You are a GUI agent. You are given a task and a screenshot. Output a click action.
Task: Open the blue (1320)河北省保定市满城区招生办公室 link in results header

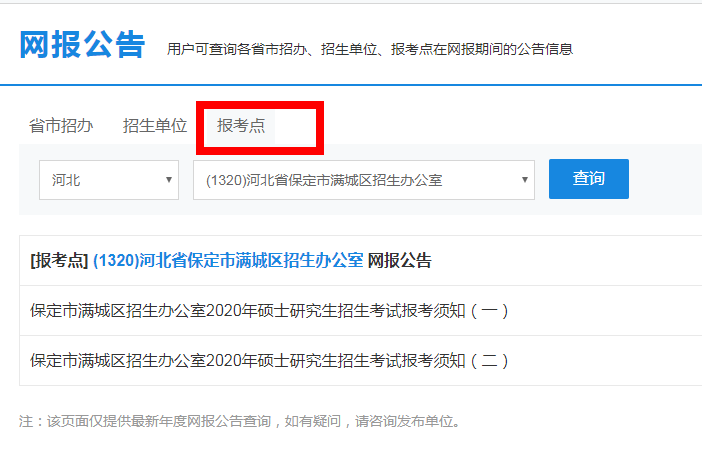pos(228,261)
